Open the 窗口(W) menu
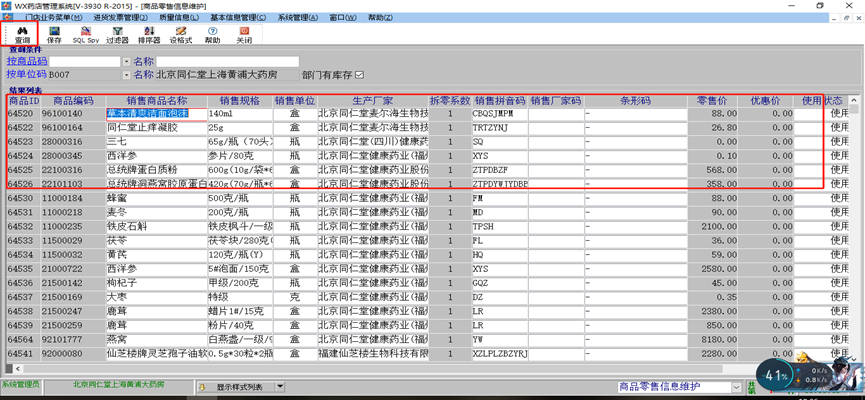 [343, 17]
